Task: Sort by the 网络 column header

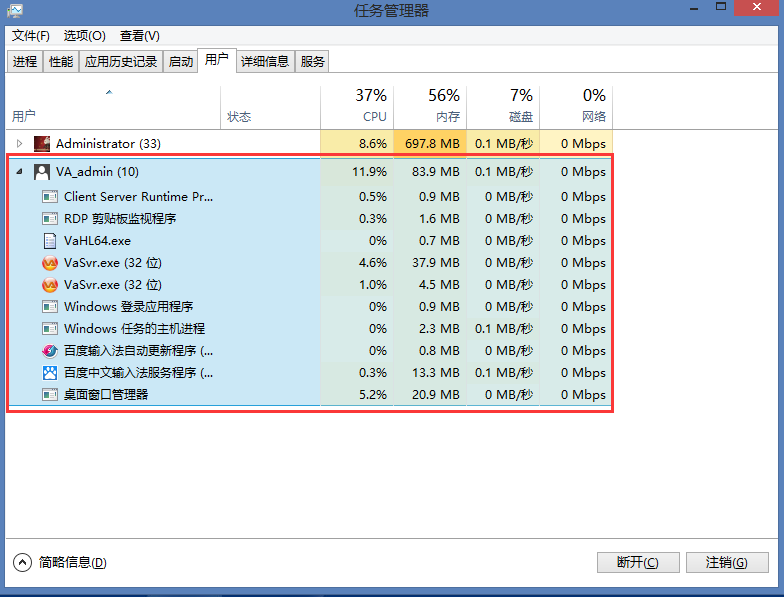Action: click(576, 108)
